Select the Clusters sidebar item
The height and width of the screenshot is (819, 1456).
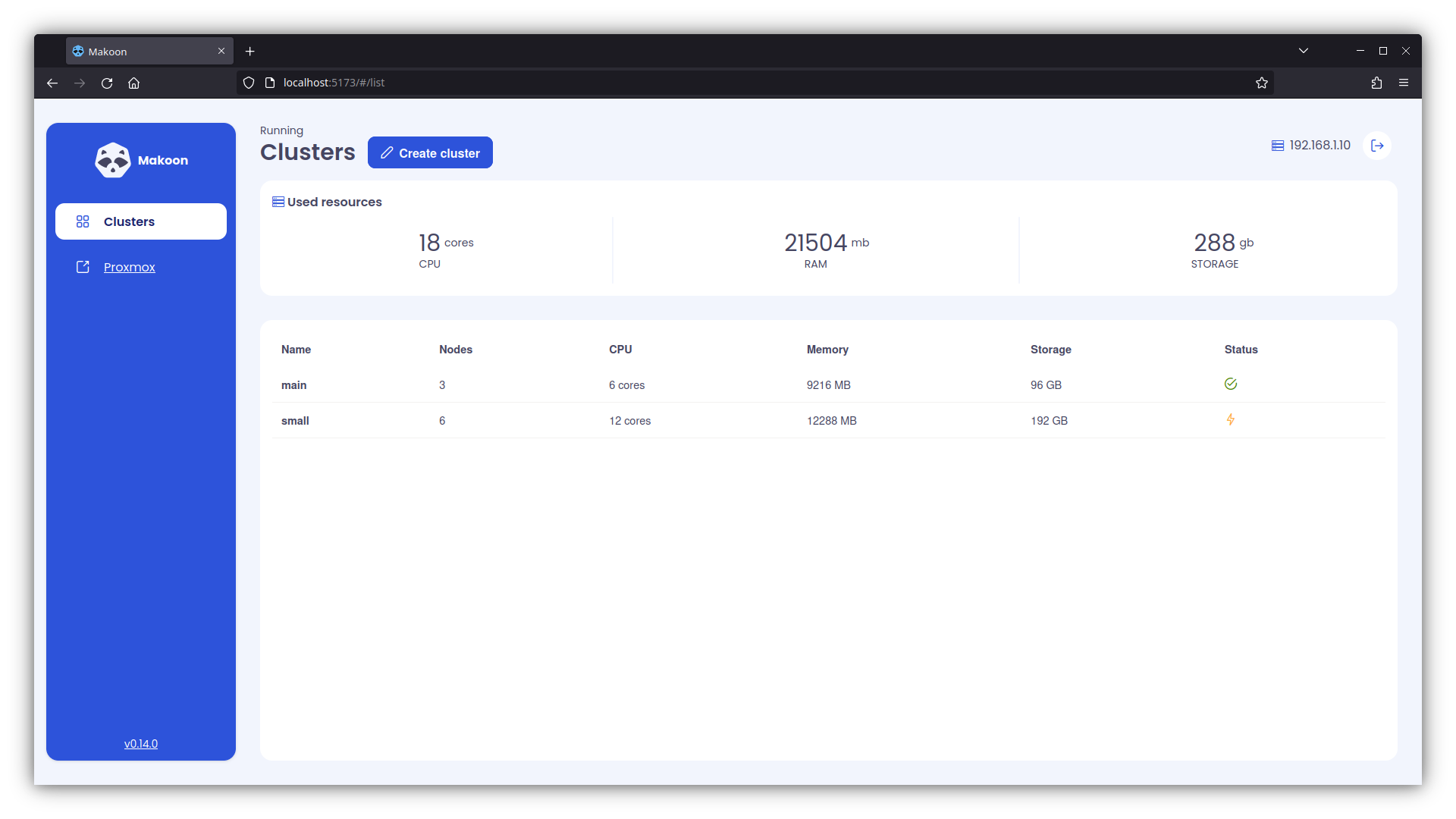tap(141, 221)
